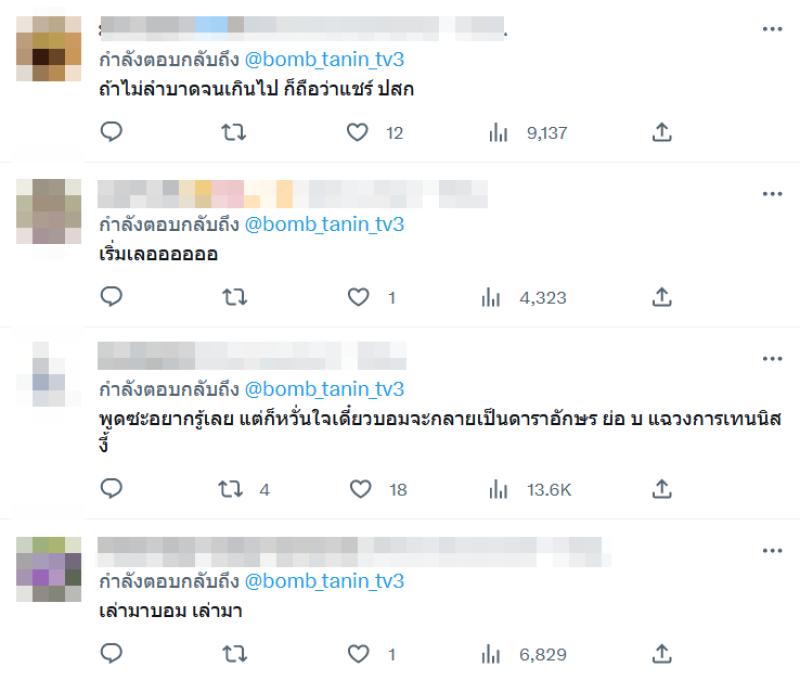View analytics showing 13.6K views

pyautogui.click(x=530, y=490)
